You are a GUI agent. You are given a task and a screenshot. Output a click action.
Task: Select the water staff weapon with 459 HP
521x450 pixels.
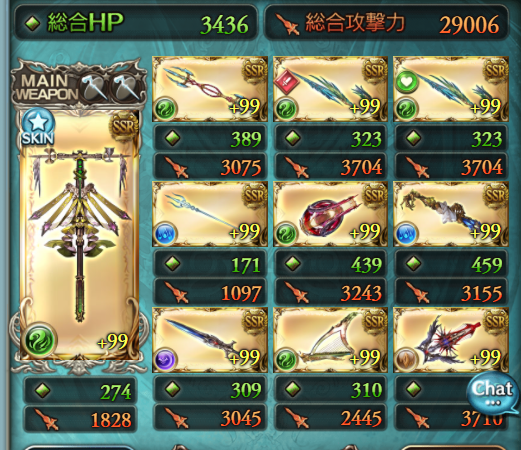(x=451, y=214)
